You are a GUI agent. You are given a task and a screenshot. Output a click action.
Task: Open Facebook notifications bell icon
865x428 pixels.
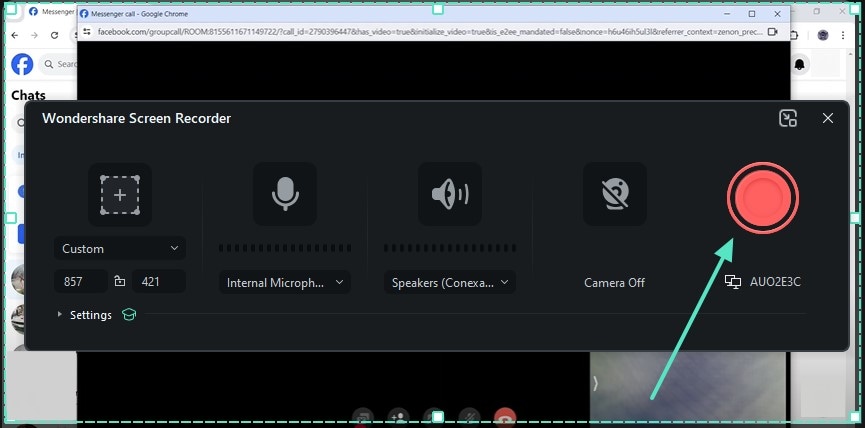[799, 65]
